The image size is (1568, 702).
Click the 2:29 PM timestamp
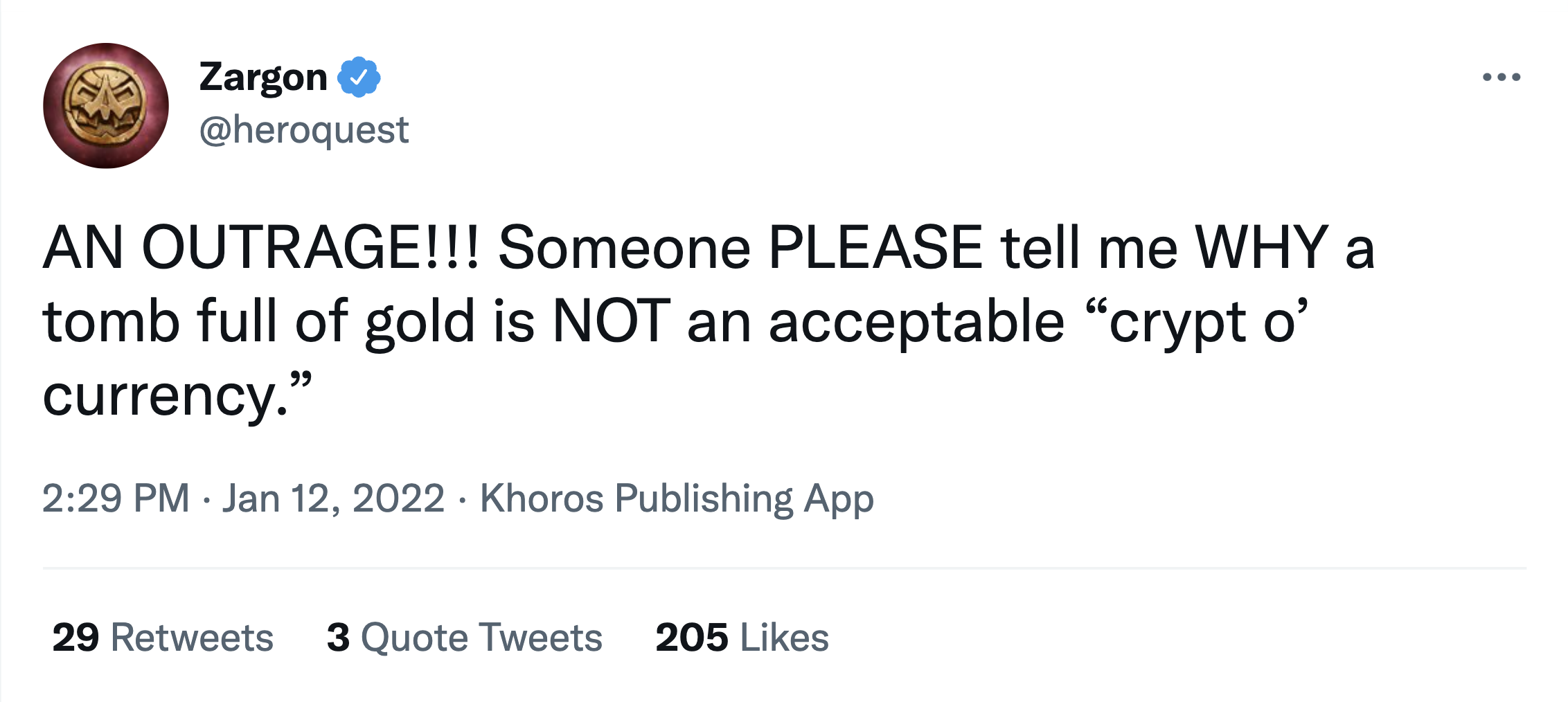(x=116, y=498)
